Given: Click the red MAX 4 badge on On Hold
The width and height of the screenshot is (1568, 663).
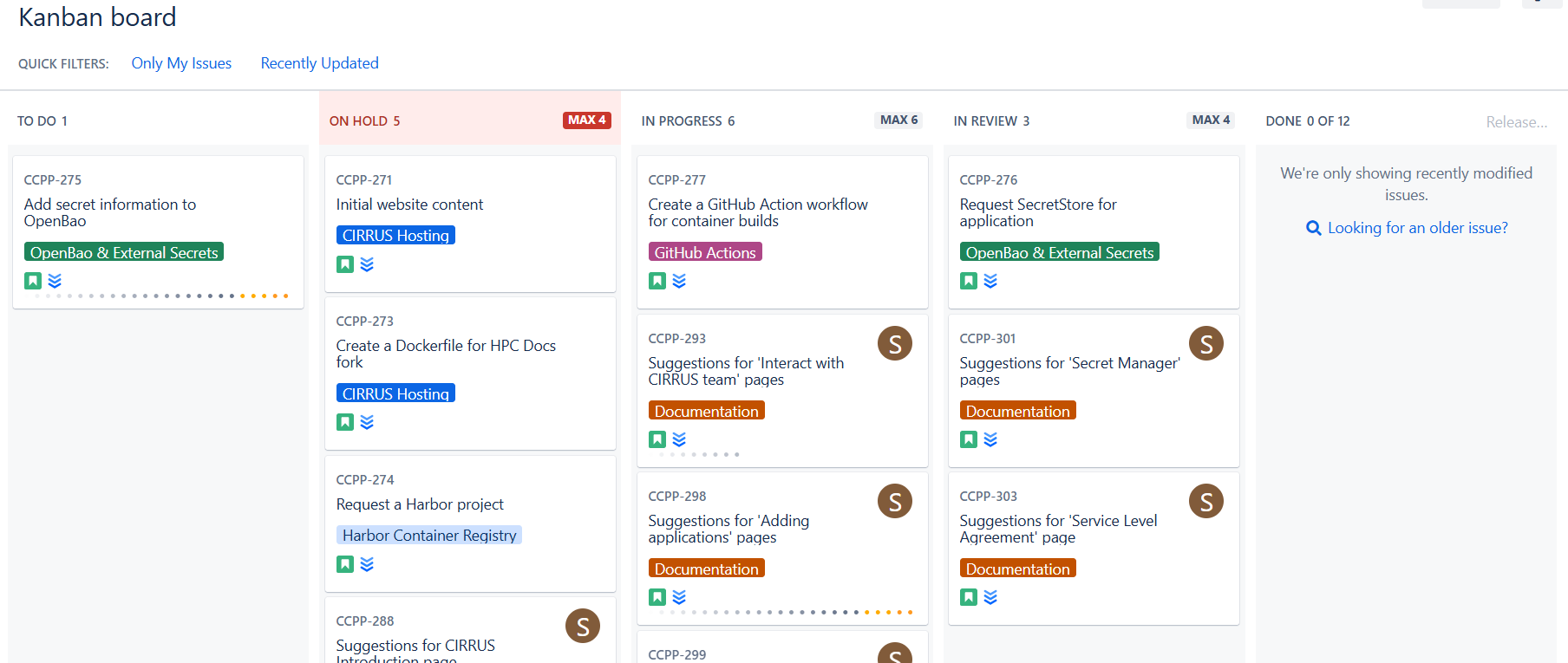Looking at the screenshot, I should pos(587,120).
